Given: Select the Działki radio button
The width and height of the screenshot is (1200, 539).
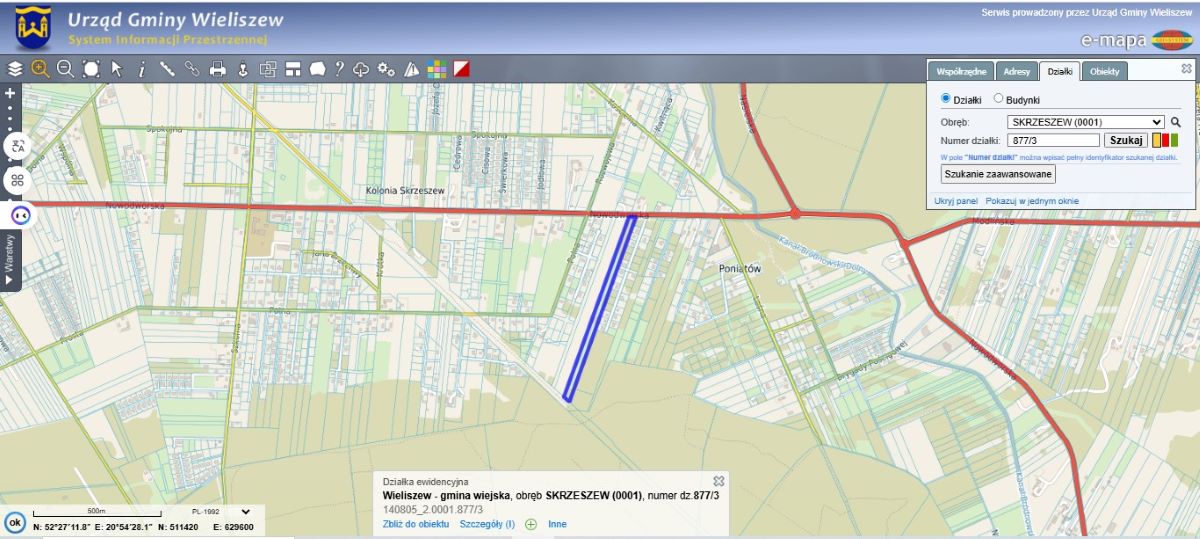Looking at the screenshot, I should [947, 99].
